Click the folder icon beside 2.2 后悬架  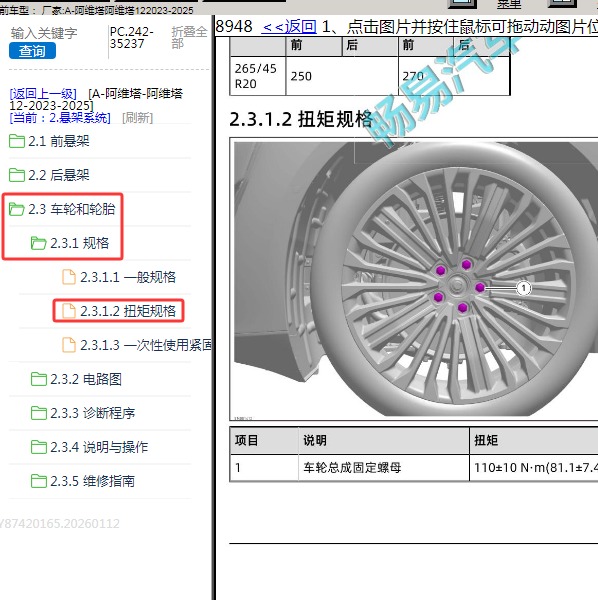tap(17, 175)
